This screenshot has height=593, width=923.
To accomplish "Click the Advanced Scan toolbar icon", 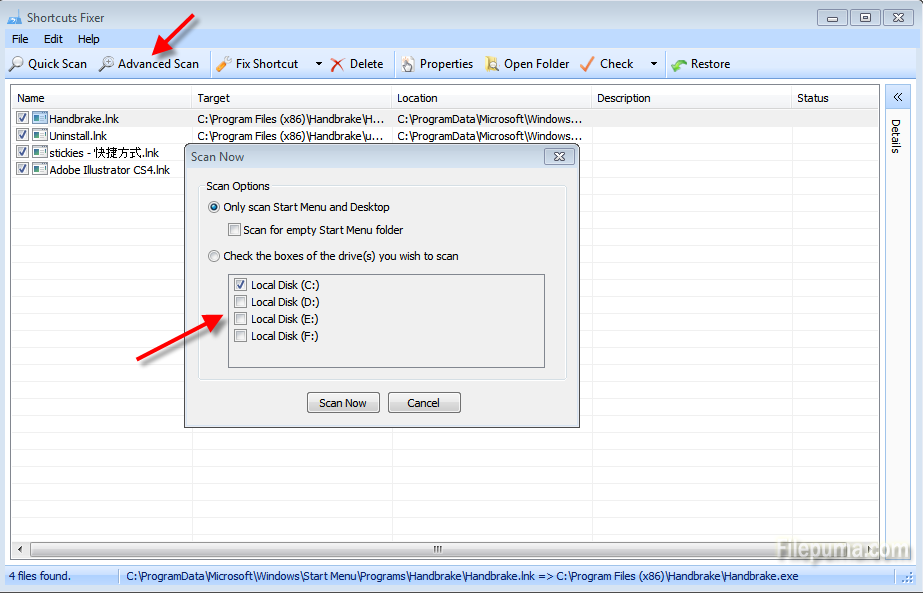I will [x=106, y=64].
